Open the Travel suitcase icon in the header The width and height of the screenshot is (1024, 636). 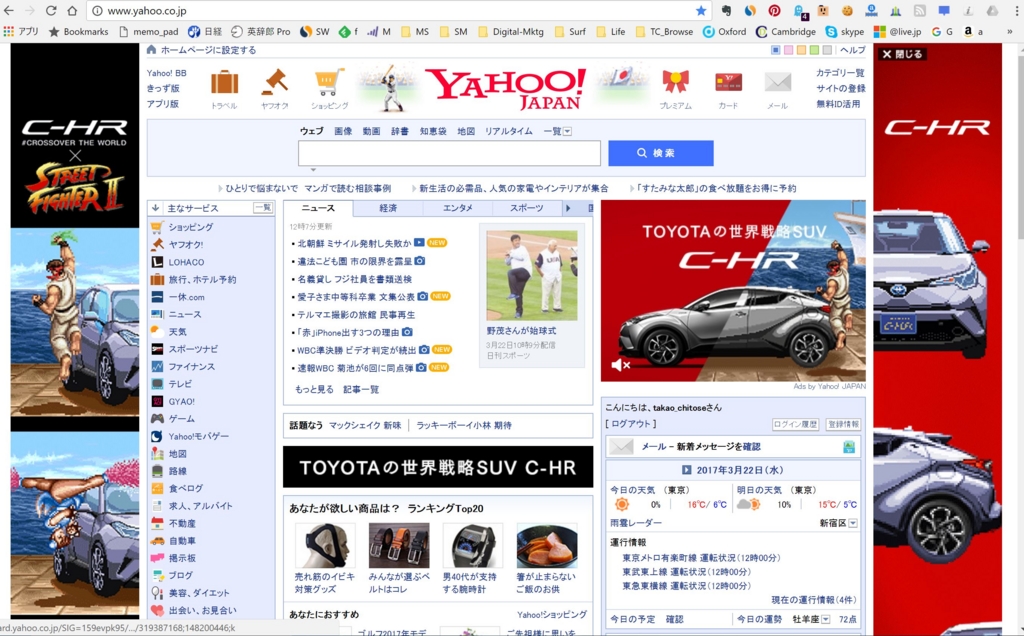pos(224,84)
